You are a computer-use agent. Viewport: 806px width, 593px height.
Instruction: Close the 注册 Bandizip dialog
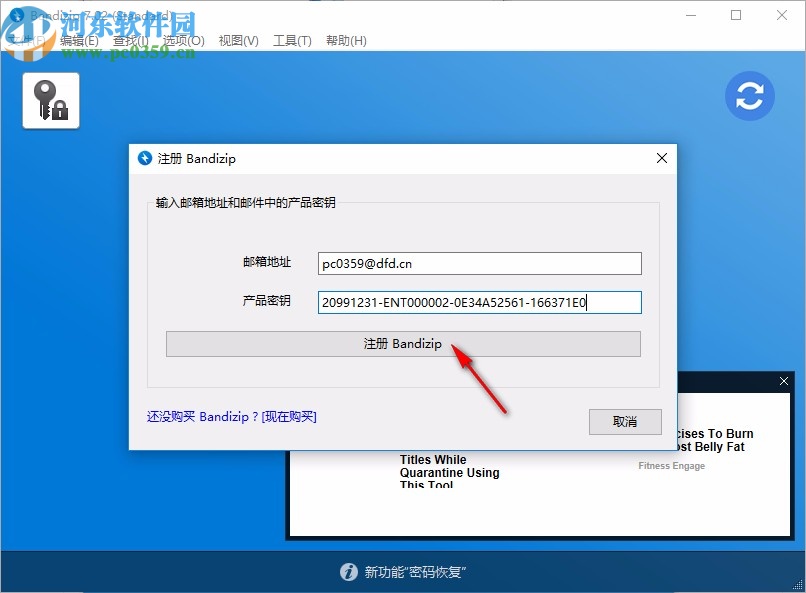(661, 158)
